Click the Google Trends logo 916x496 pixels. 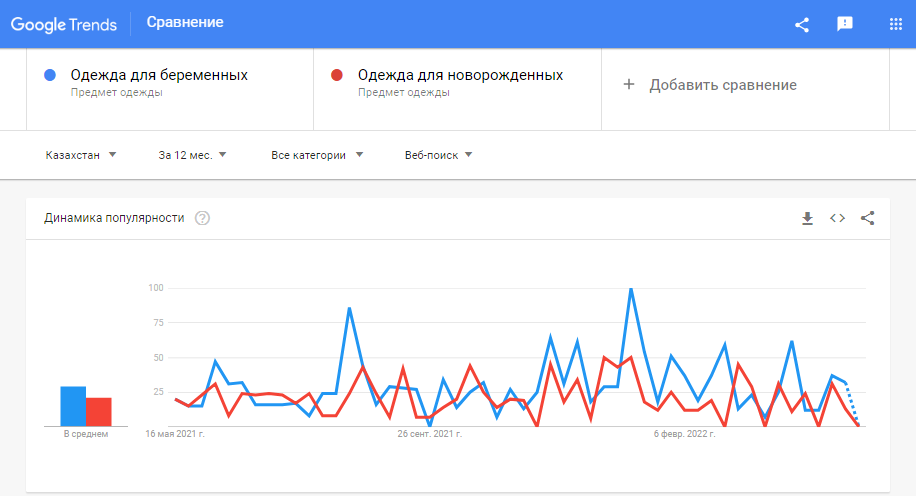click(x=64, y=23)
